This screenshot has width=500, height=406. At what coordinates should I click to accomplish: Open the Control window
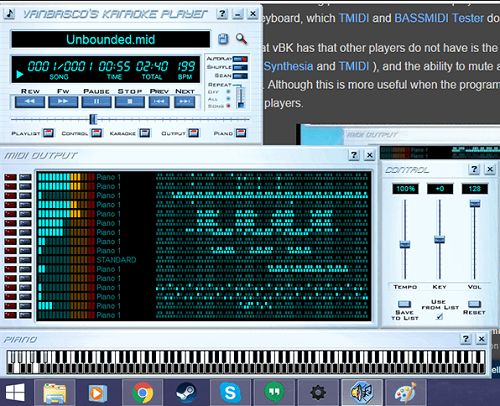tap(97, 133)
